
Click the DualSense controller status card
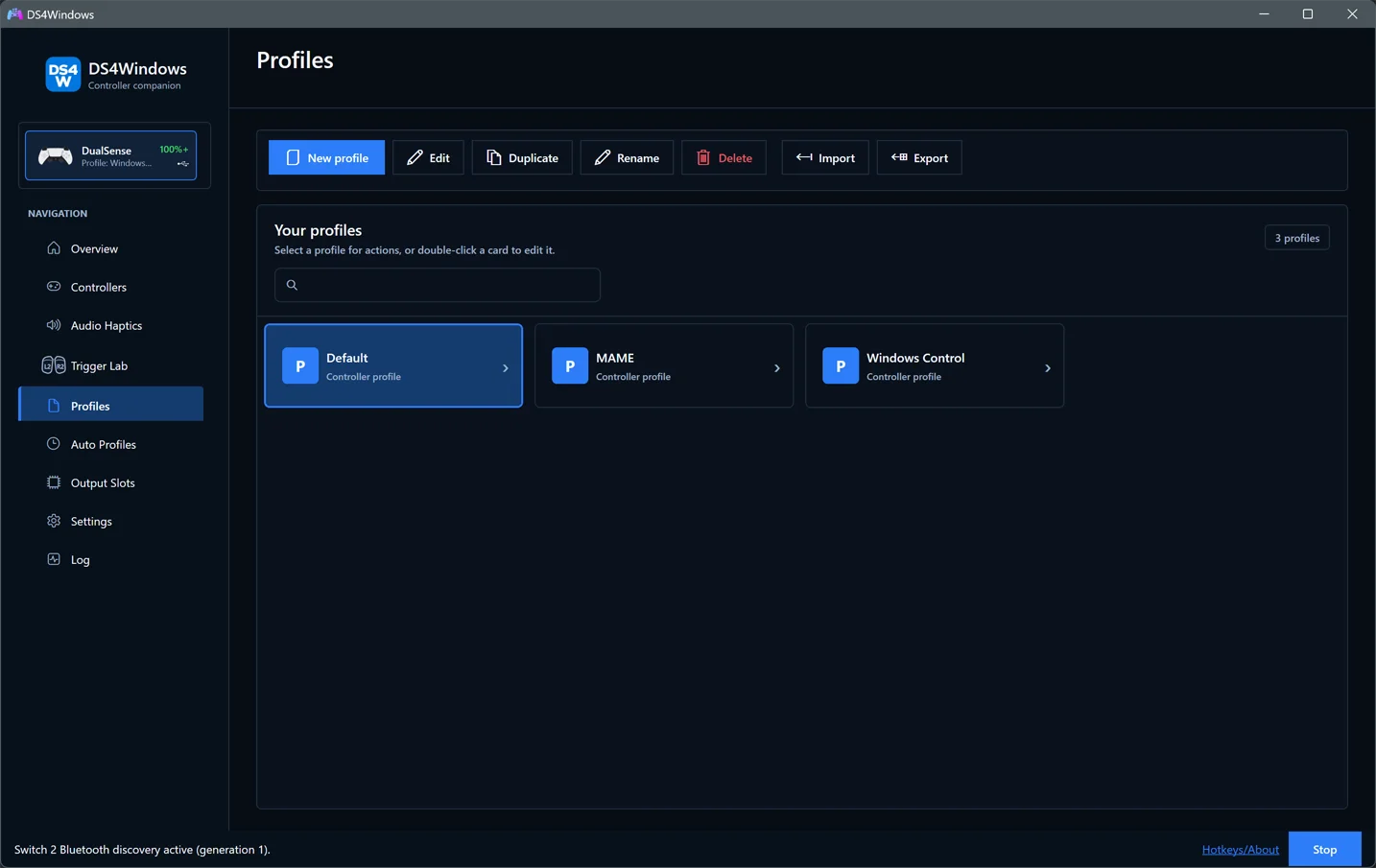point(111,155)
